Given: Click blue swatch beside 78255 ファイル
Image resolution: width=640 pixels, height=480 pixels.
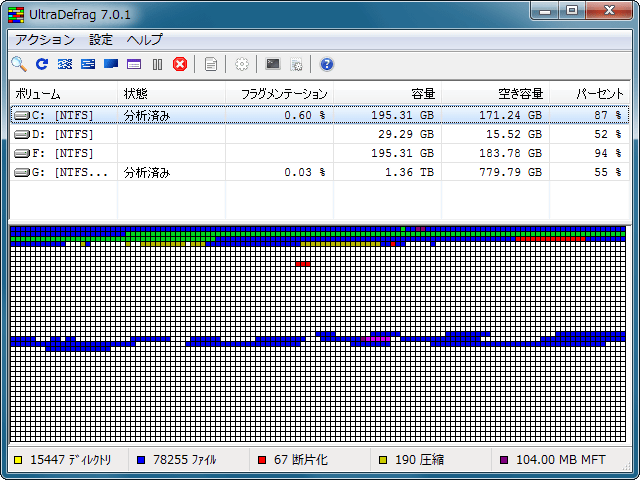Looking at the screenshot, I should [141, 460].
